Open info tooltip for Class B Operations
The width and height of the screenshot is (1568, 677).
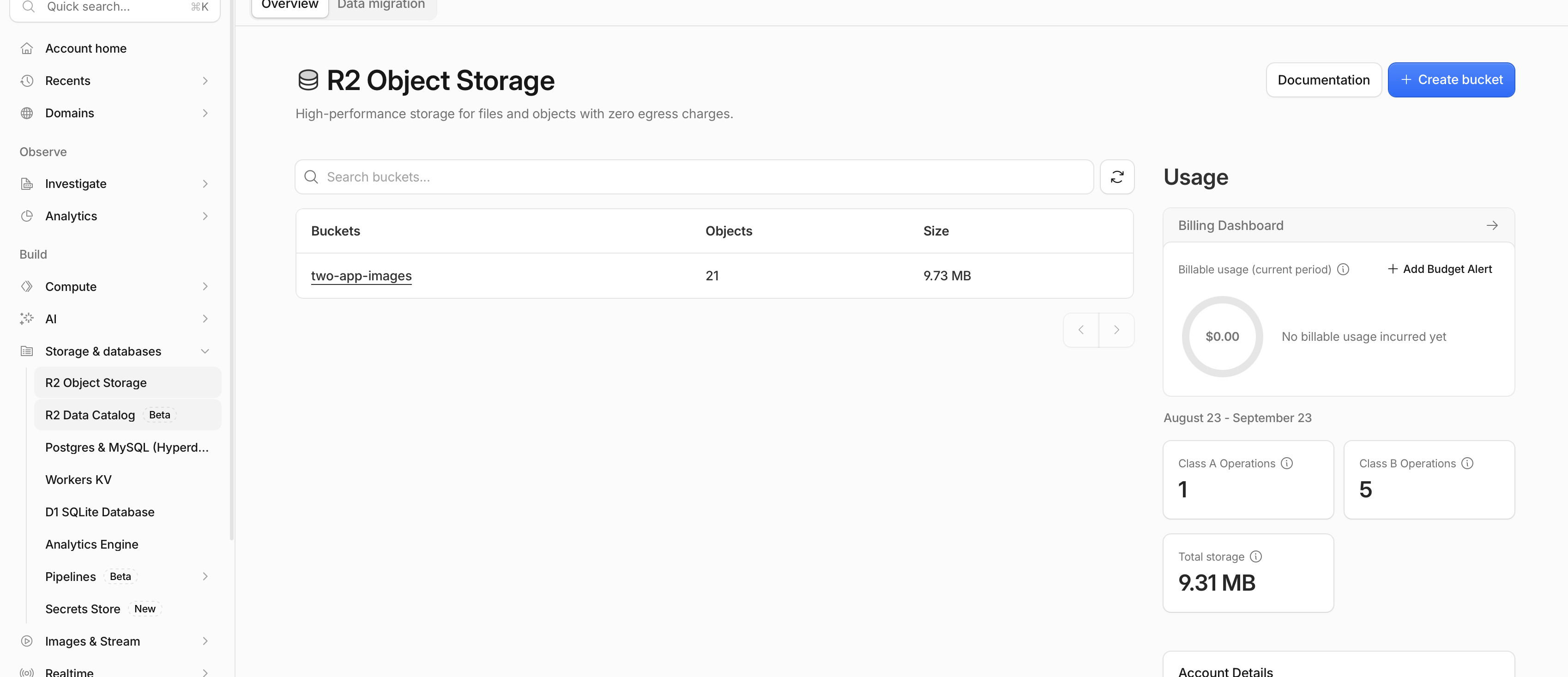pyautogui.click(x=1467, y=463)
